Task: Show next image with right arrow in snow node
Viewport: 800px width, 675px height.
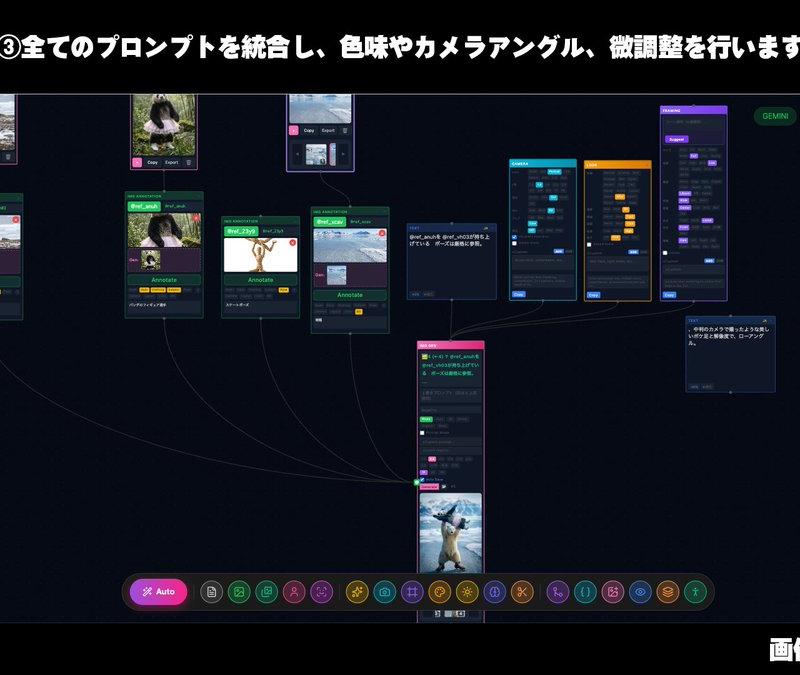Action: pos(343,154)
